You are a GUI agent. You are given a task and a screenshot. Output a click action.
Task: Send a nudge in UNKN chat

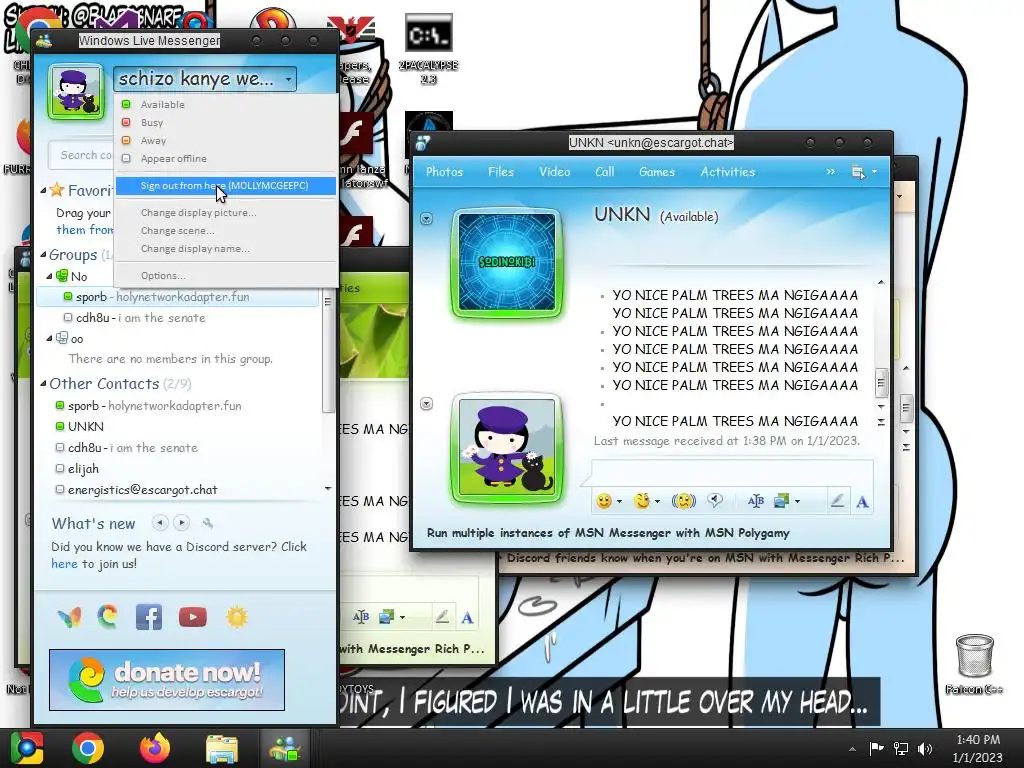(x=684, y=501)
